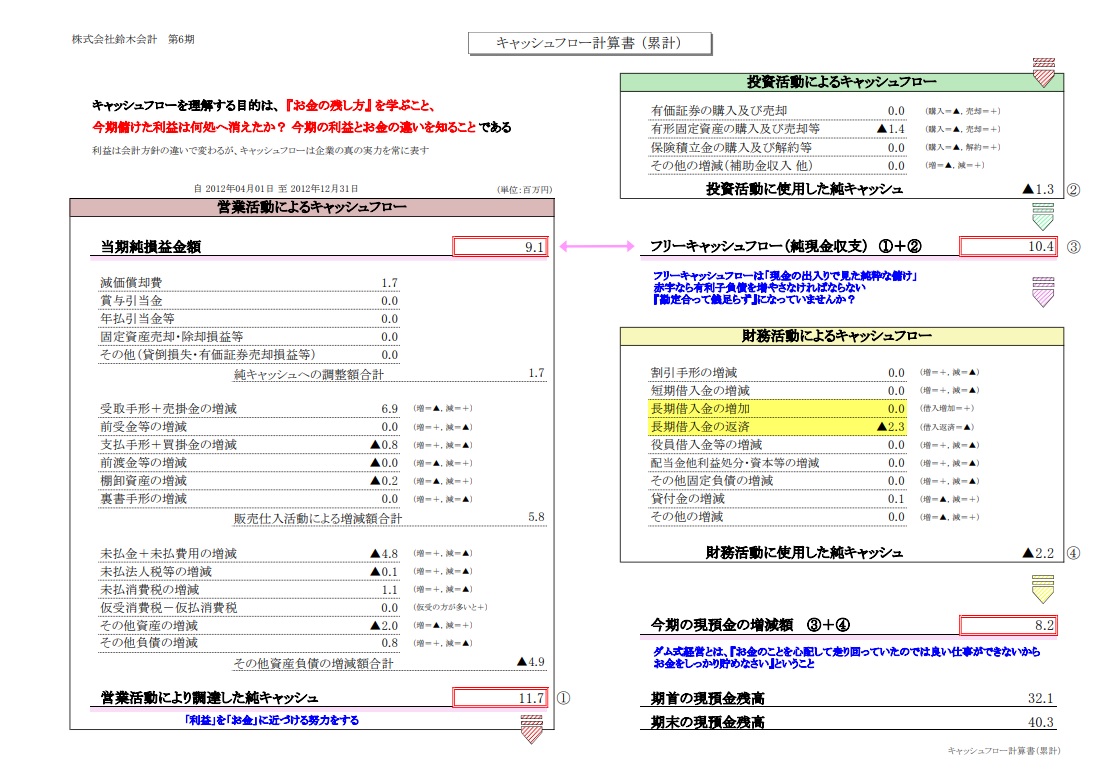Click the blue note 「利益」を「お金」に近づける努力をする

click(x=271, y=720)
